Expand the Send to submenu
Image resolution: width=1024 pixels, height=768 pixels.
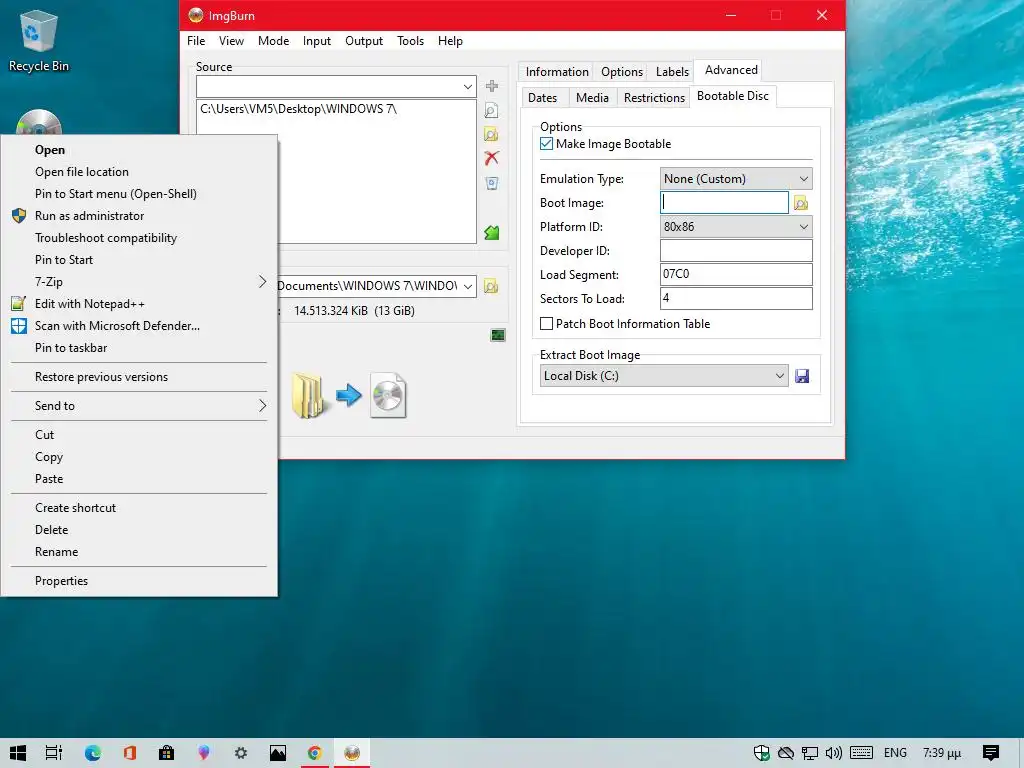click(263, 406)
